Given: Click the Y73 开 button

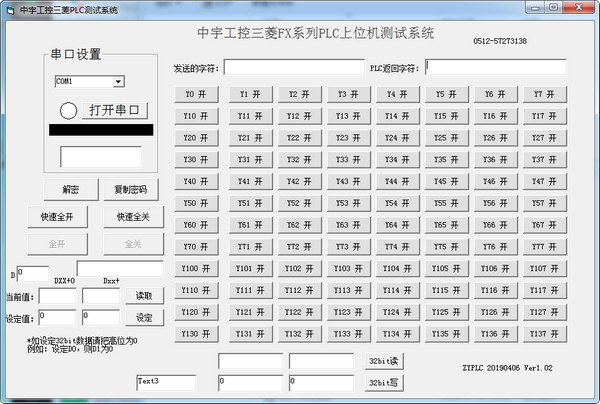Looking at the screenshot, I should pos(349,247).
